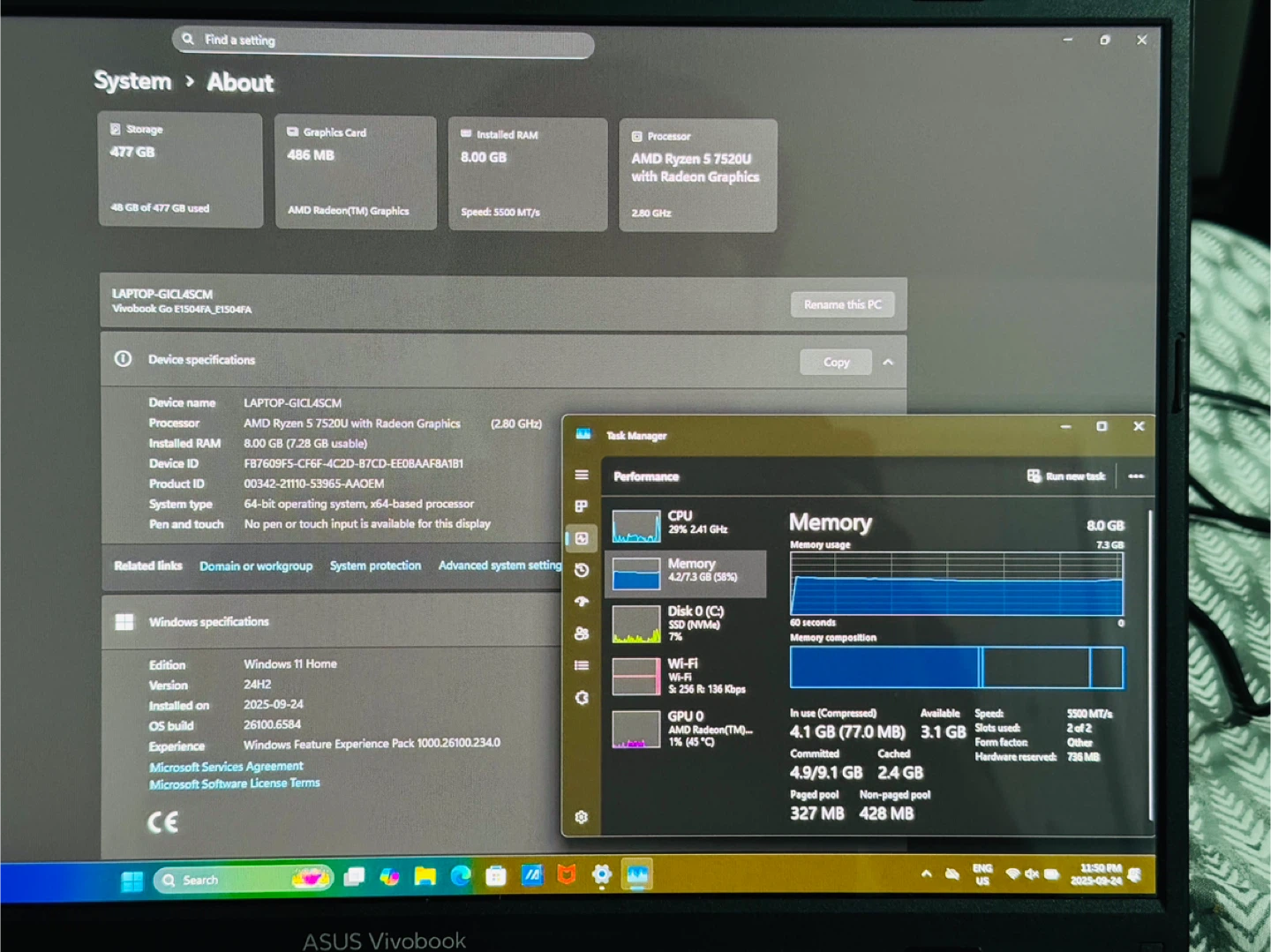The height and width of the screenshot is (952, 1271).
Task: Go back to System in the breadcrumb
Action: coord(132,81)
